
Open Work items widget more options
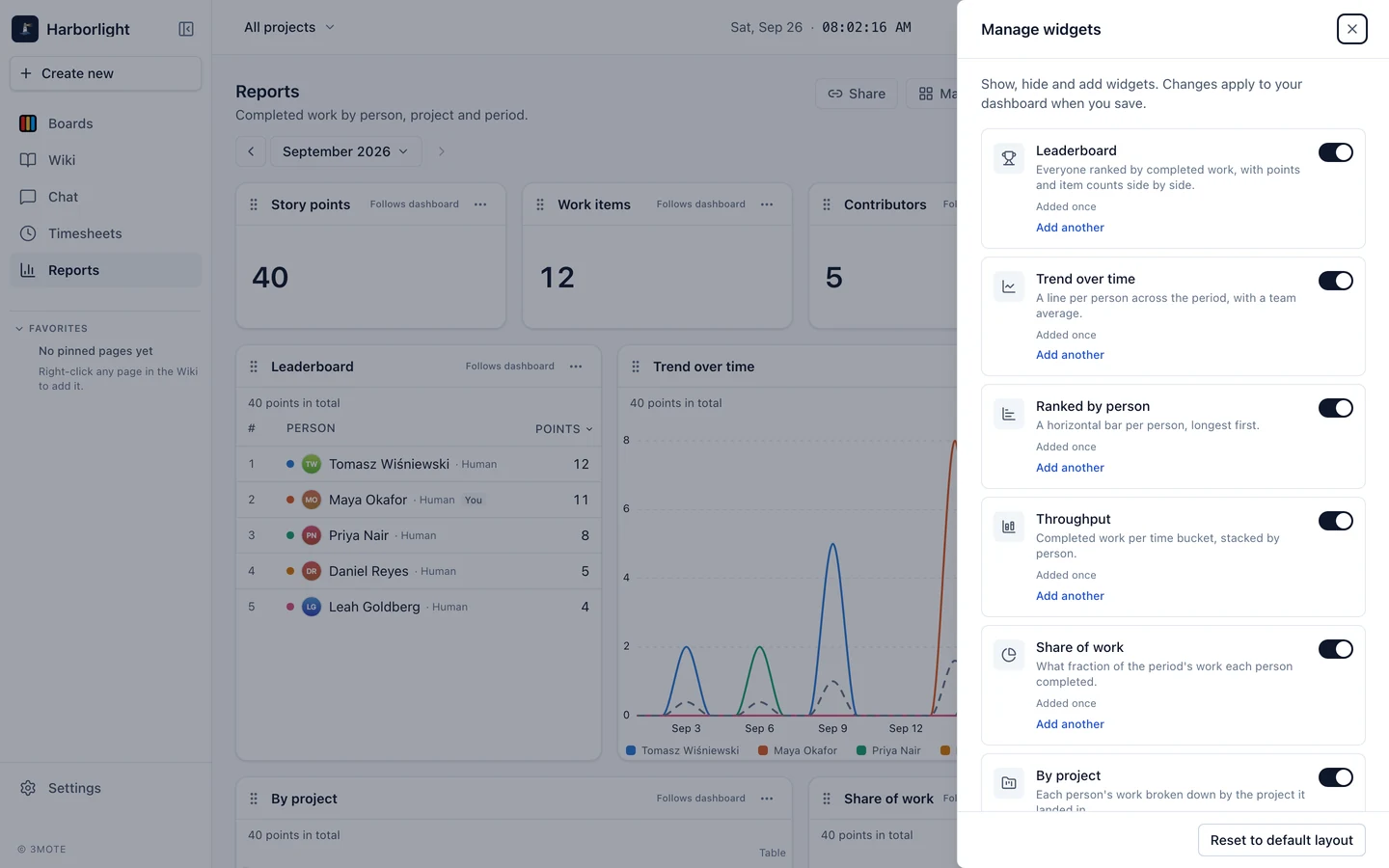[767, 204]
